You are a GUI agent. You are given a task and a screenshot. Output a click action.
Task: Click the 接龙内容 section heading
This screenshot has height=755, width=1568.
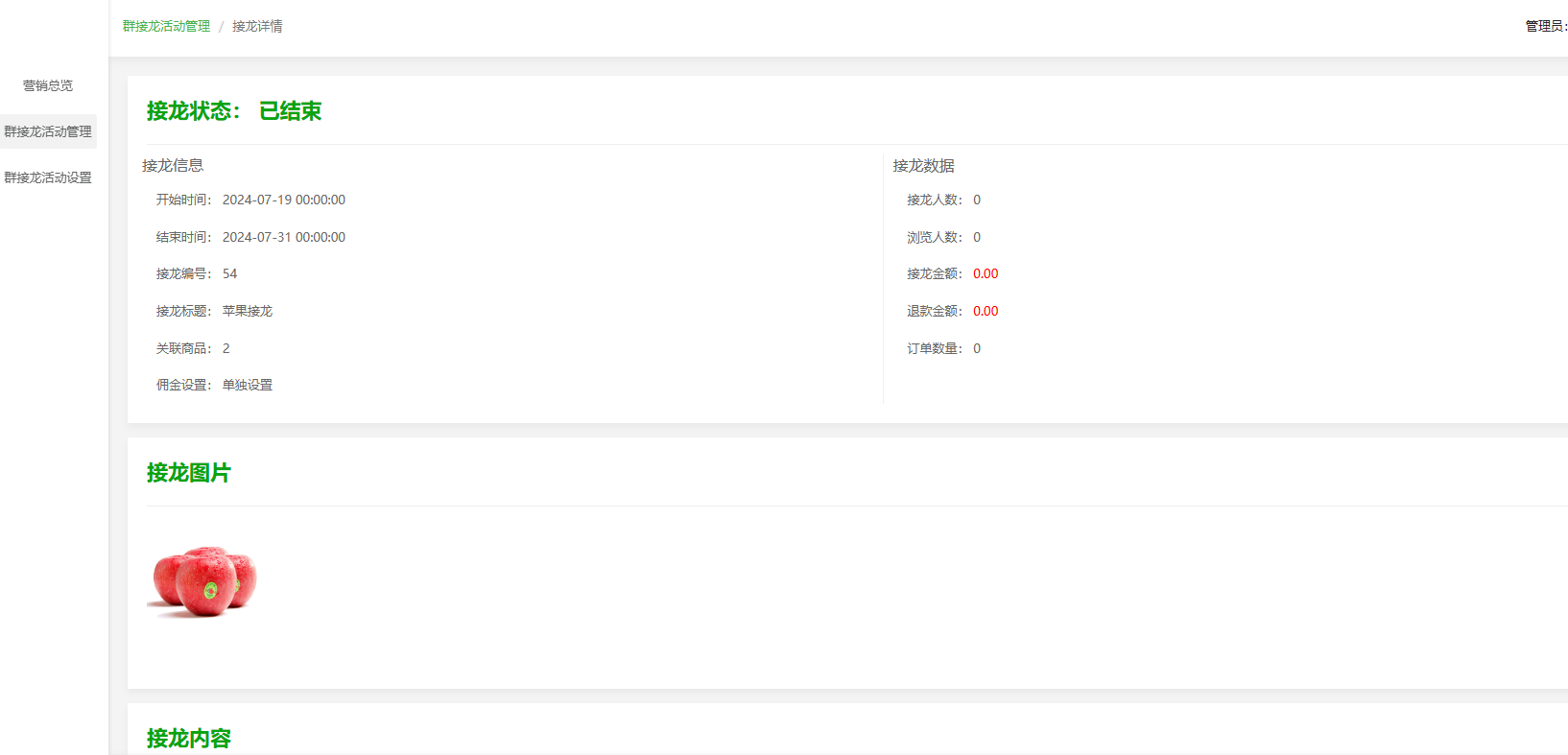(189, 738)
